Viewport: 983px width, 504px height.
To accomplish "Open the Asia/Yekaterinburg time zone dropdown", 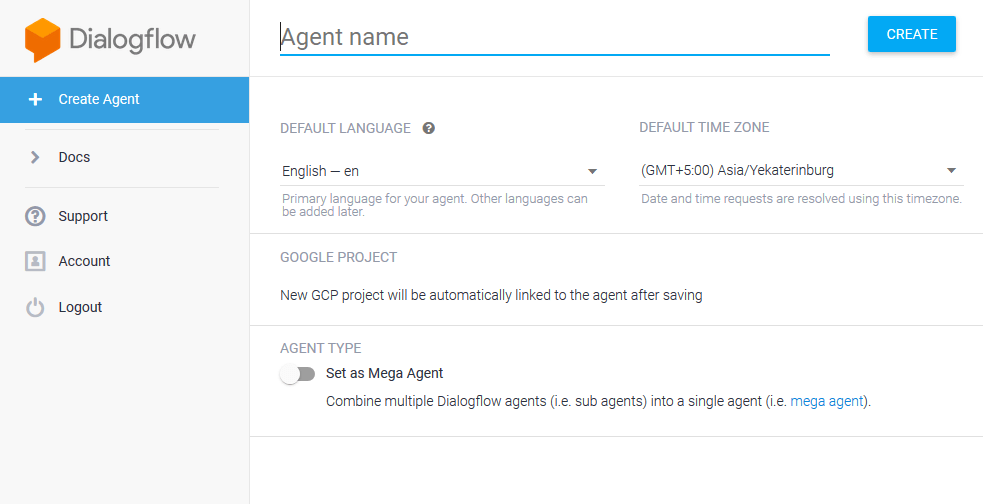I will pos(790,170).
